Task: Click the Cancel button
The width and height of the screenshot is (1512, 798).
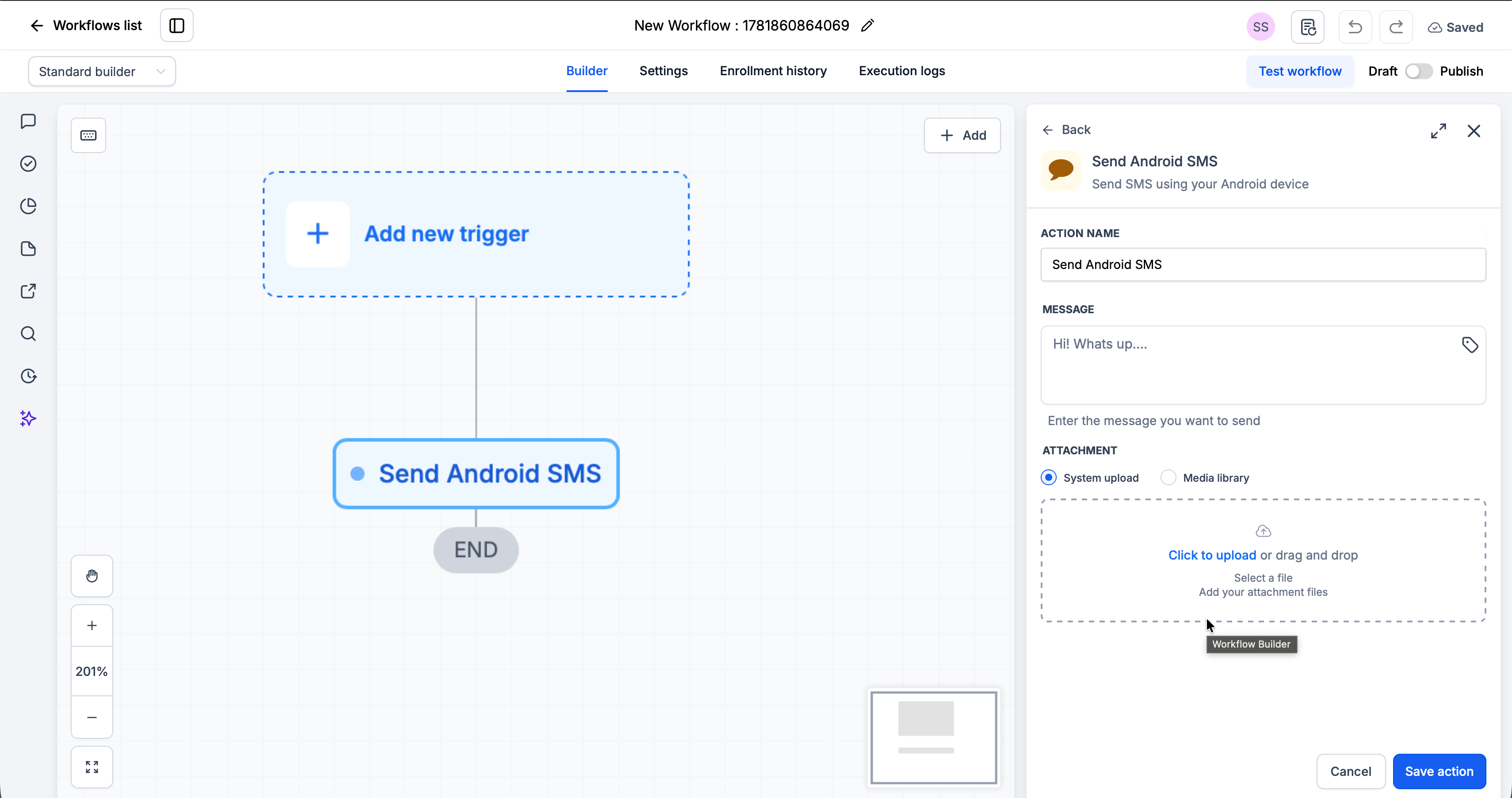Action: (1350, 771)
